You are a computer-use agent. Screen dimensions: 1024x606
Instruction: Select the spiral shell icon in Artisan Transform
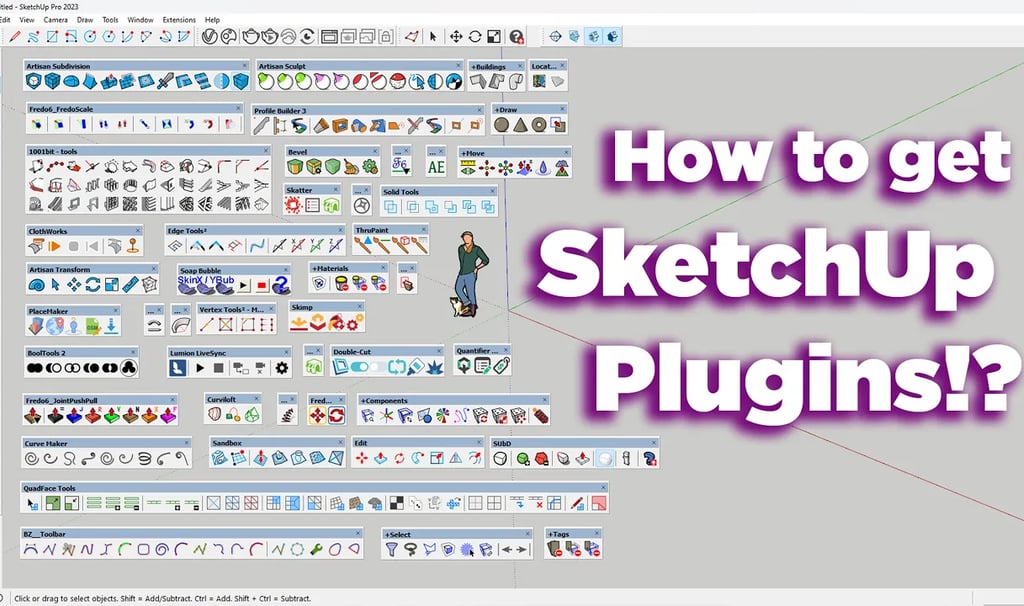click(36, 285)
